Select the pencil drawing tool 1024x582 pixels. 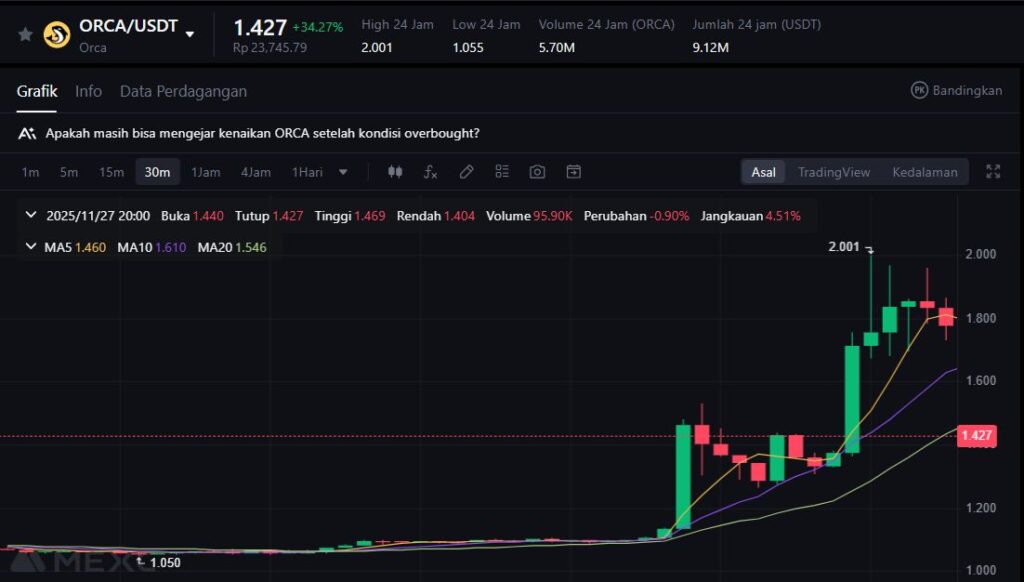466,172
